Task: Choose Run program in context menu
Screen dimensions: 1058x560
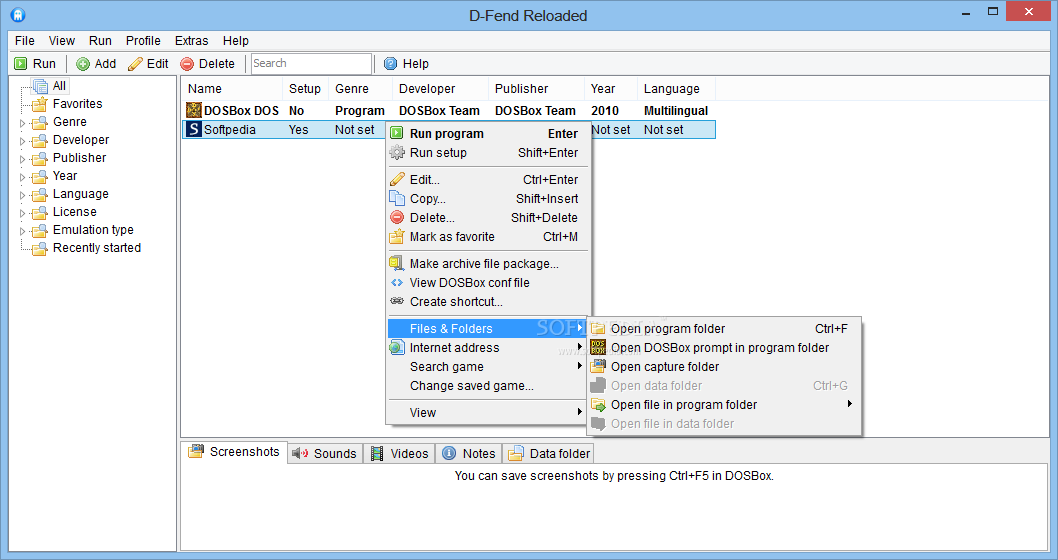Action: 487,134
